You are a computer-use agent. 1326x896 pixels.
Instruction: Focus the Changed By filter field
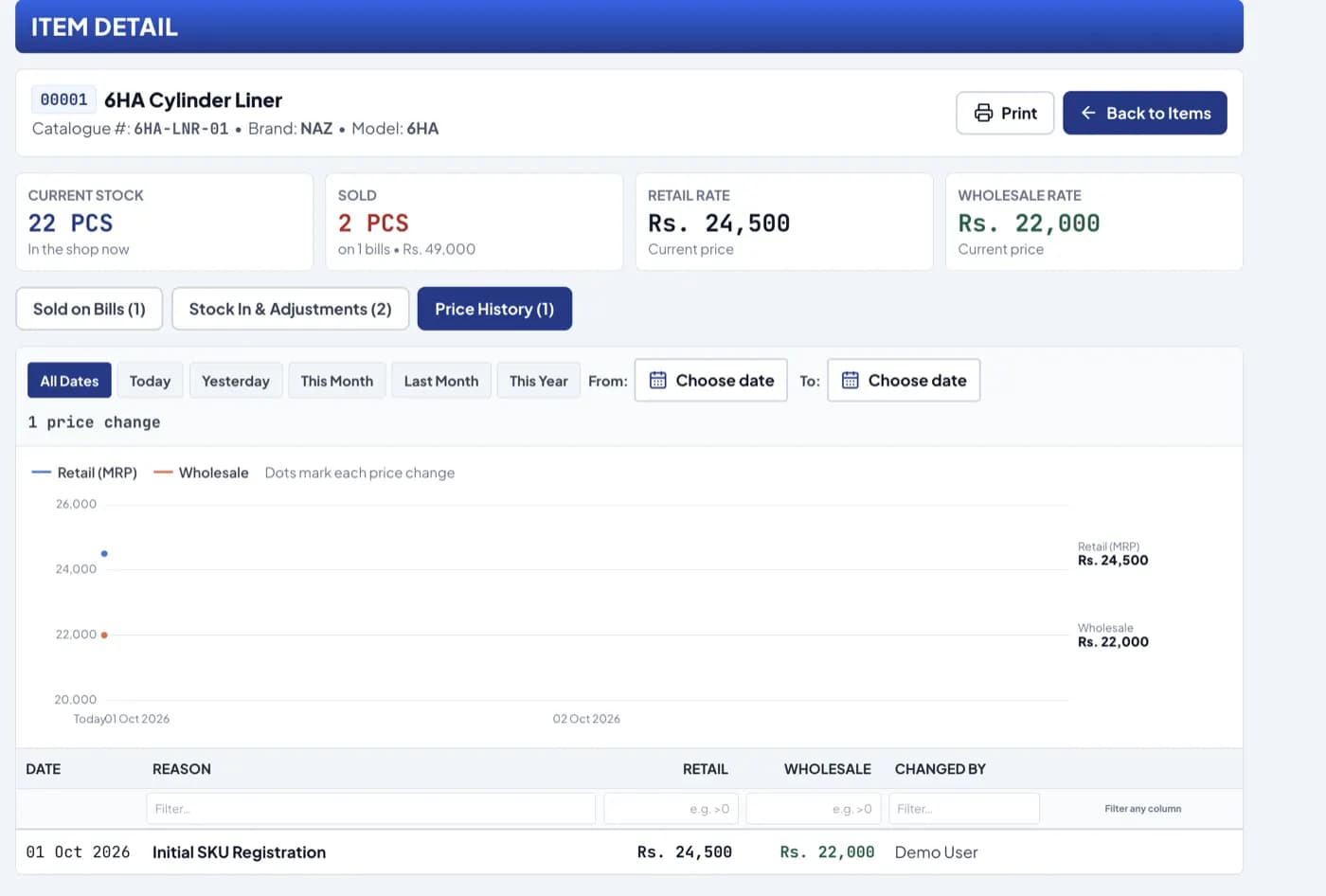click(964, 809)
